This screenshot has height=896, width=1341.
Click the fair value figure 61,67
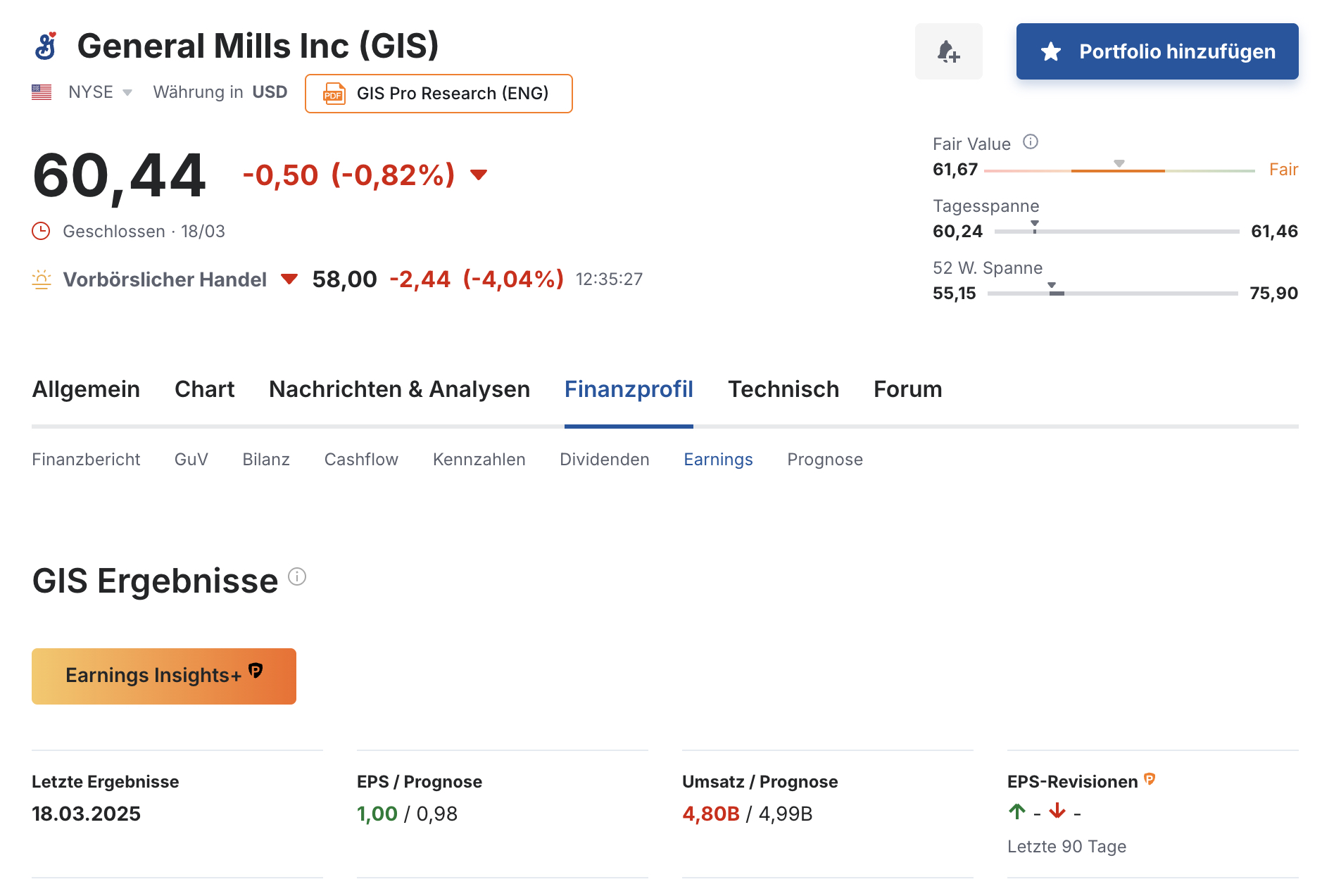pos(955,170)
